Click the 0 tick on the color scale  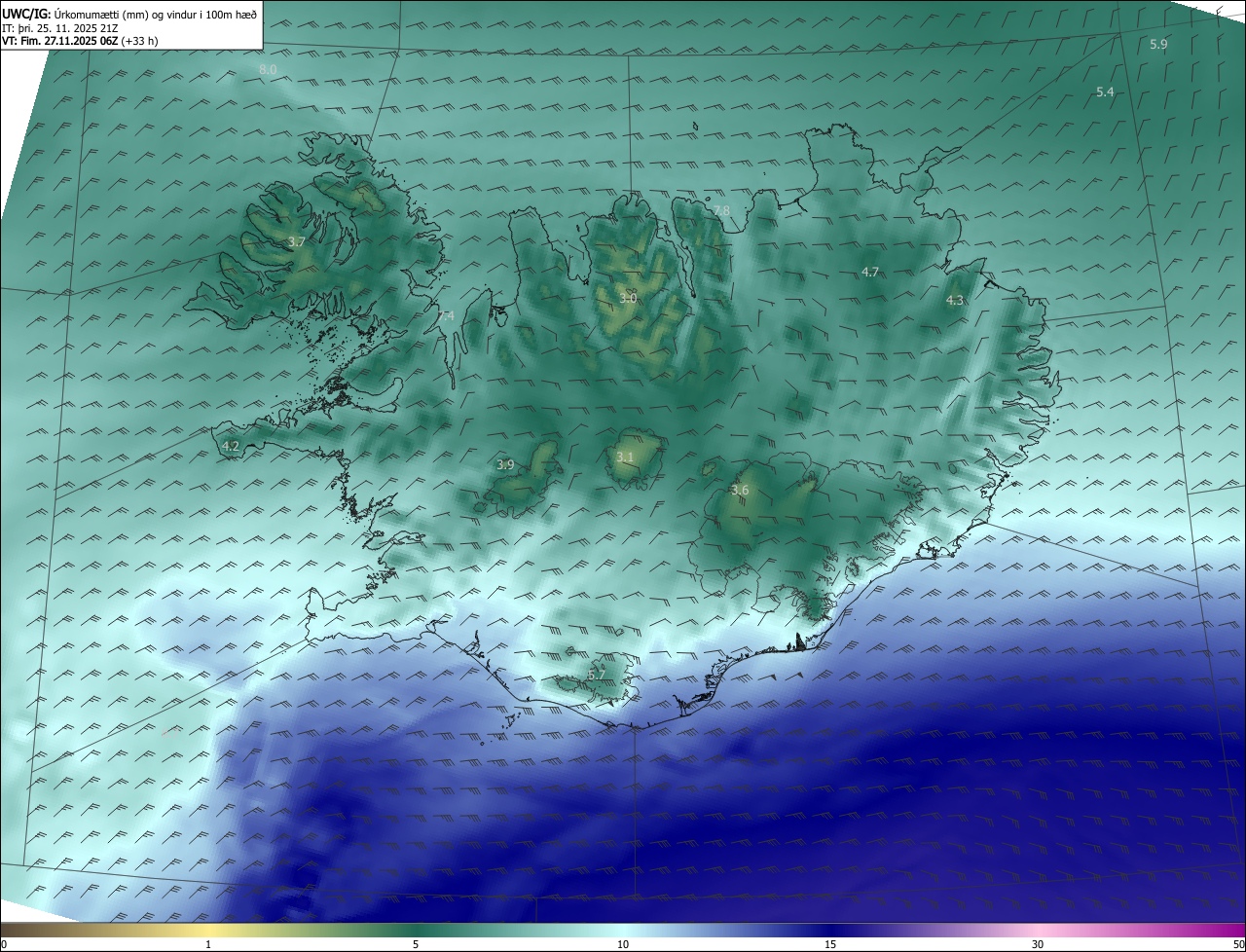3,944
